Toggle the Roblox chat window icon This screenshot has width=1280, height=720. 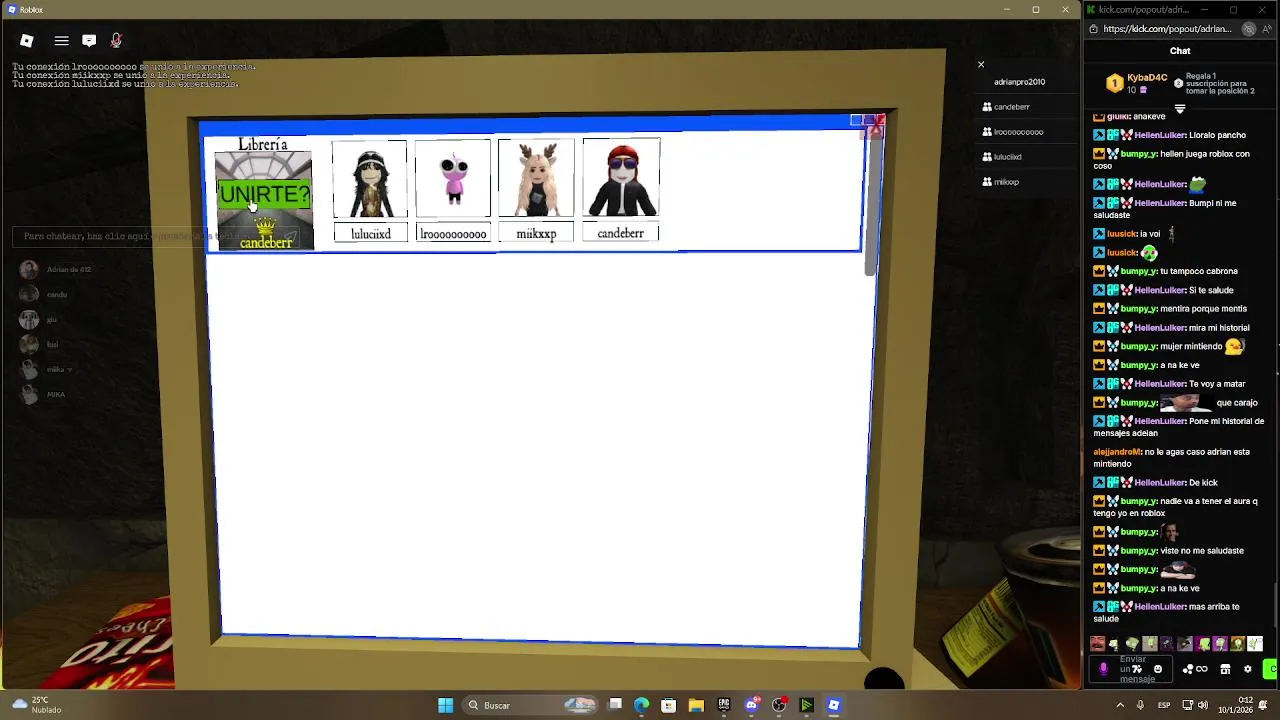coord(89,40)
